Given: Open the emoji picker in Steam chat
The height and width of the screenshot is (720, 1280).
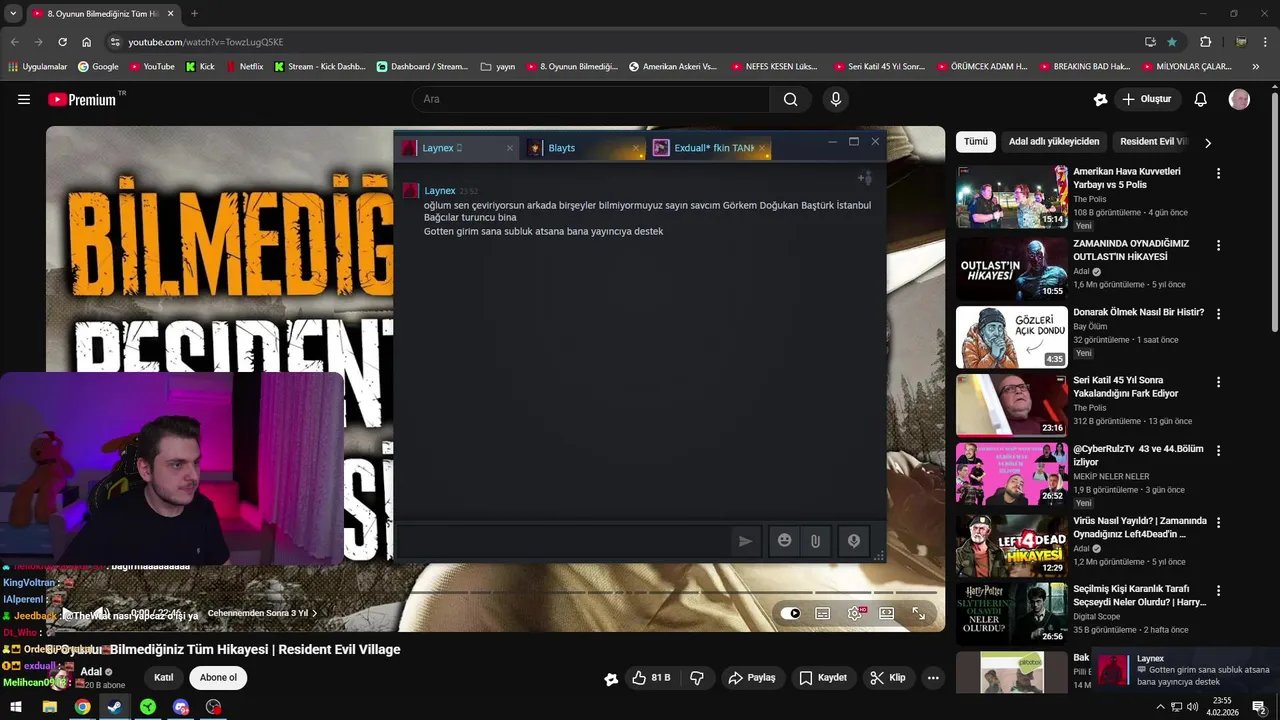Looking at the screenshot, I should pyautogui.click(x=785, y=541).
